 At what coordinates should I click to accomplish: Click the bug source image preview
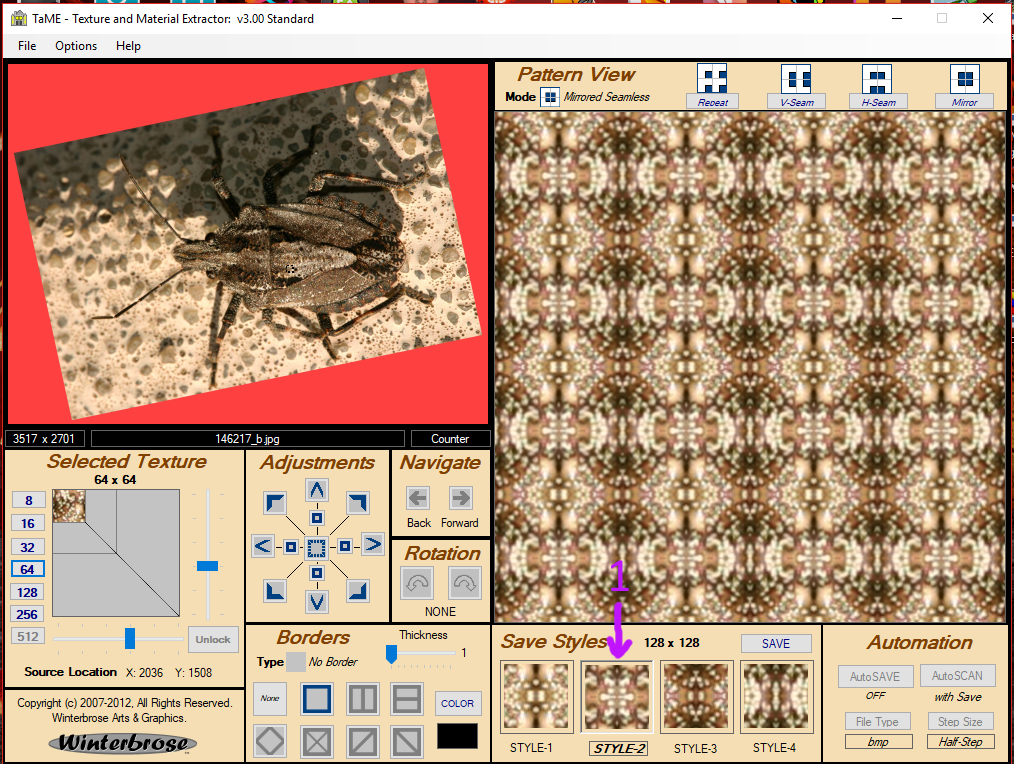[x=248, y=244]
